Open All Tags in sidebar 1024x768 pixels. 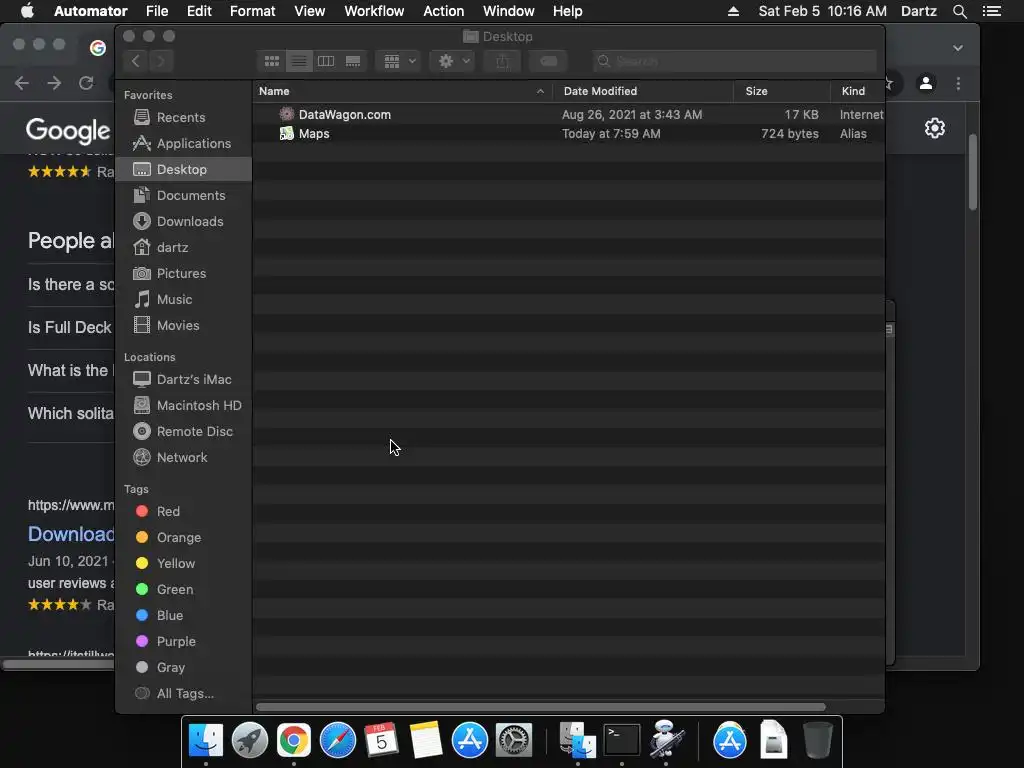(x=183, y=694)
